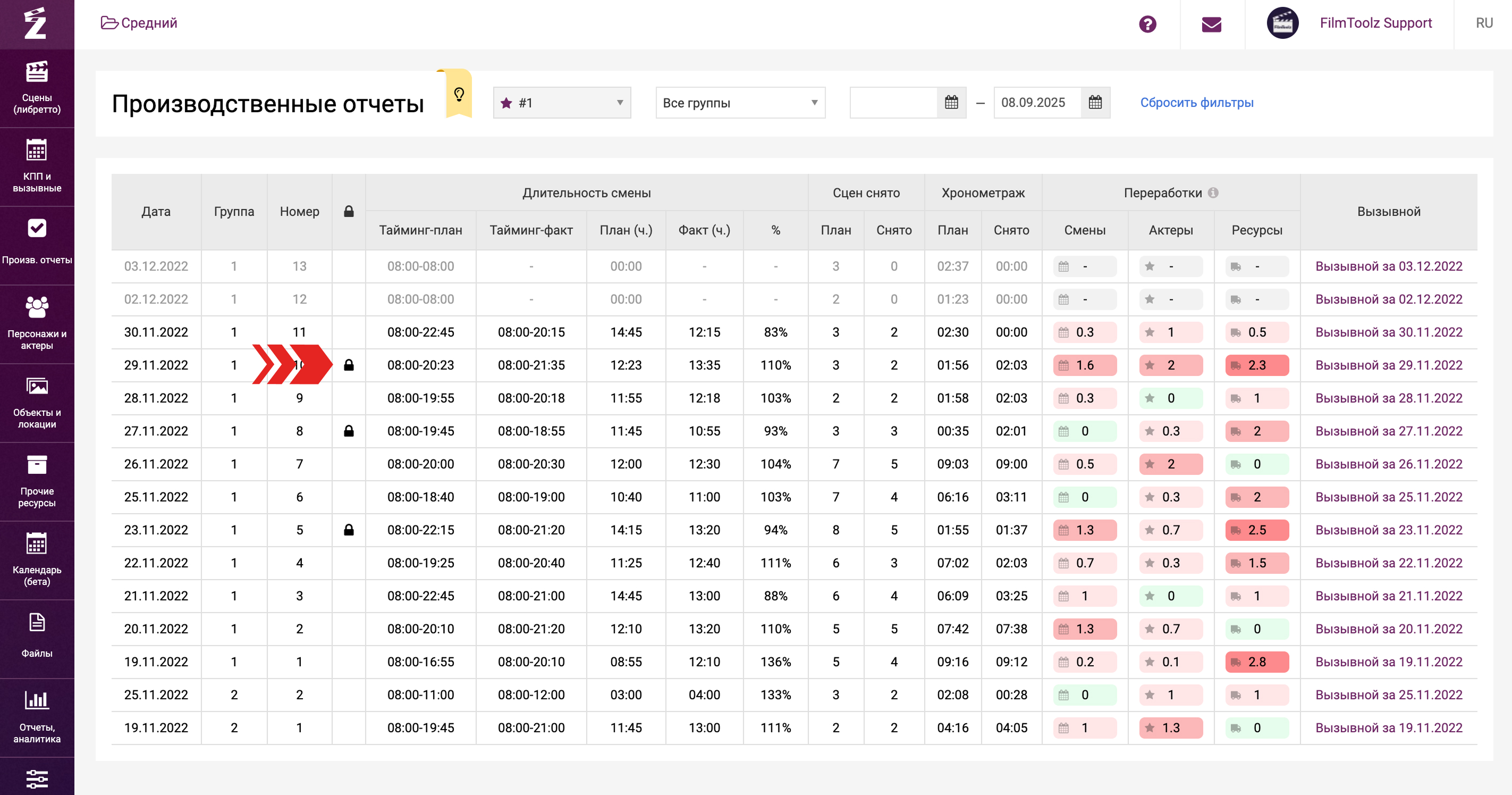Click the help question mark icon
This screenshot has height=795, width=1512.
1147,24
